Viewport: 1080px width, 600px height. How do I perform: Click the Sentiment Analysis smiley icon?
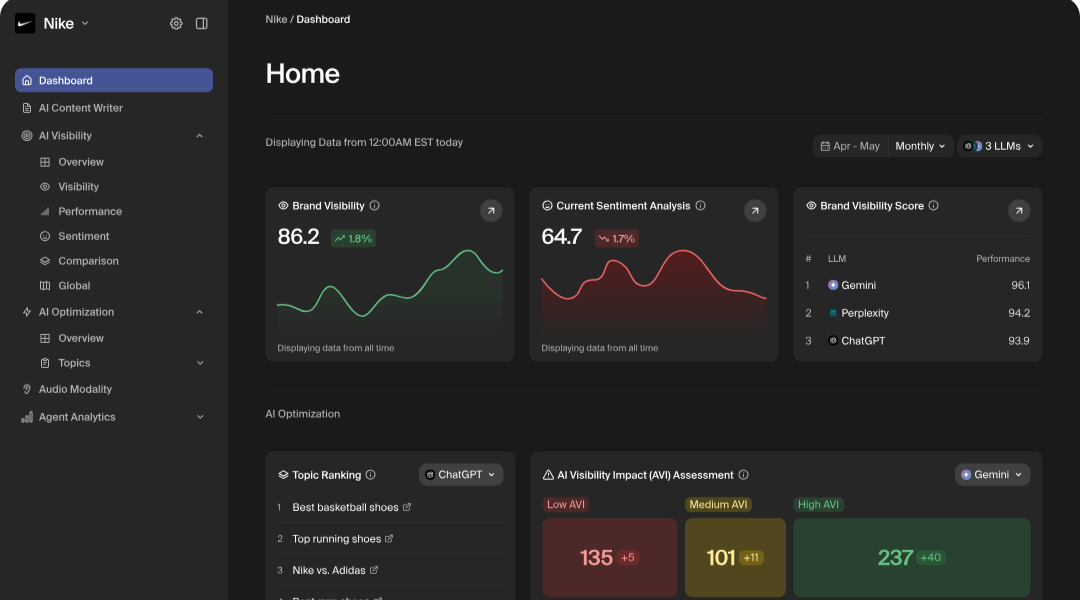pyautogui.click(x=547, y=205)
